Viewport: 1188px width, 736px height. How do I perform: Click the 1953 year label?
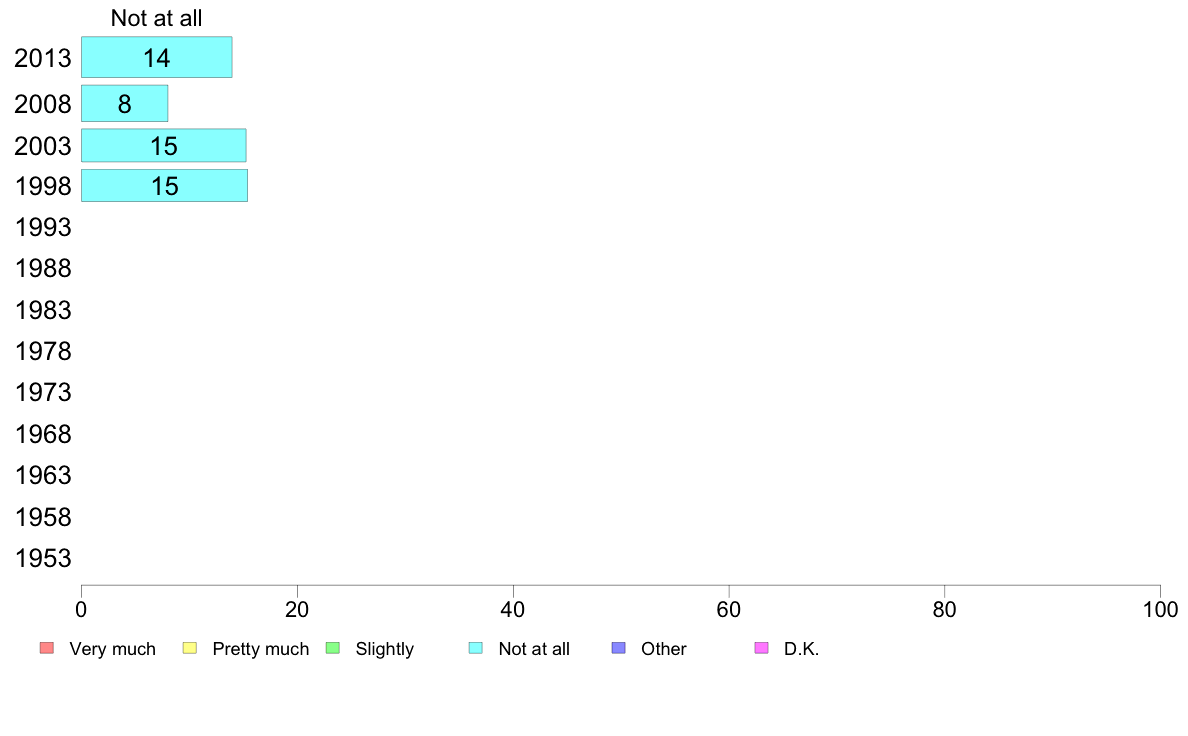[x=43, y=559]
